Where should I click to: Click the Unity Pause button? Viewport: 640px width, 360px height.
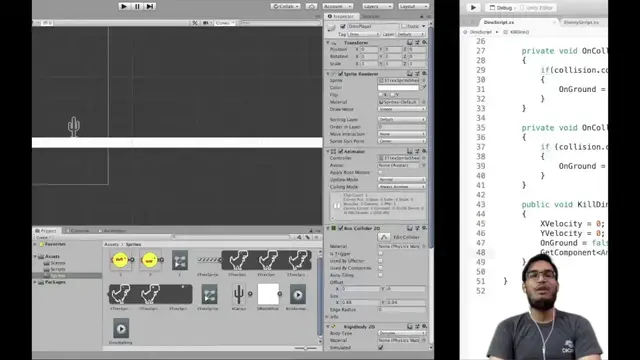click(x=137, y=6)
